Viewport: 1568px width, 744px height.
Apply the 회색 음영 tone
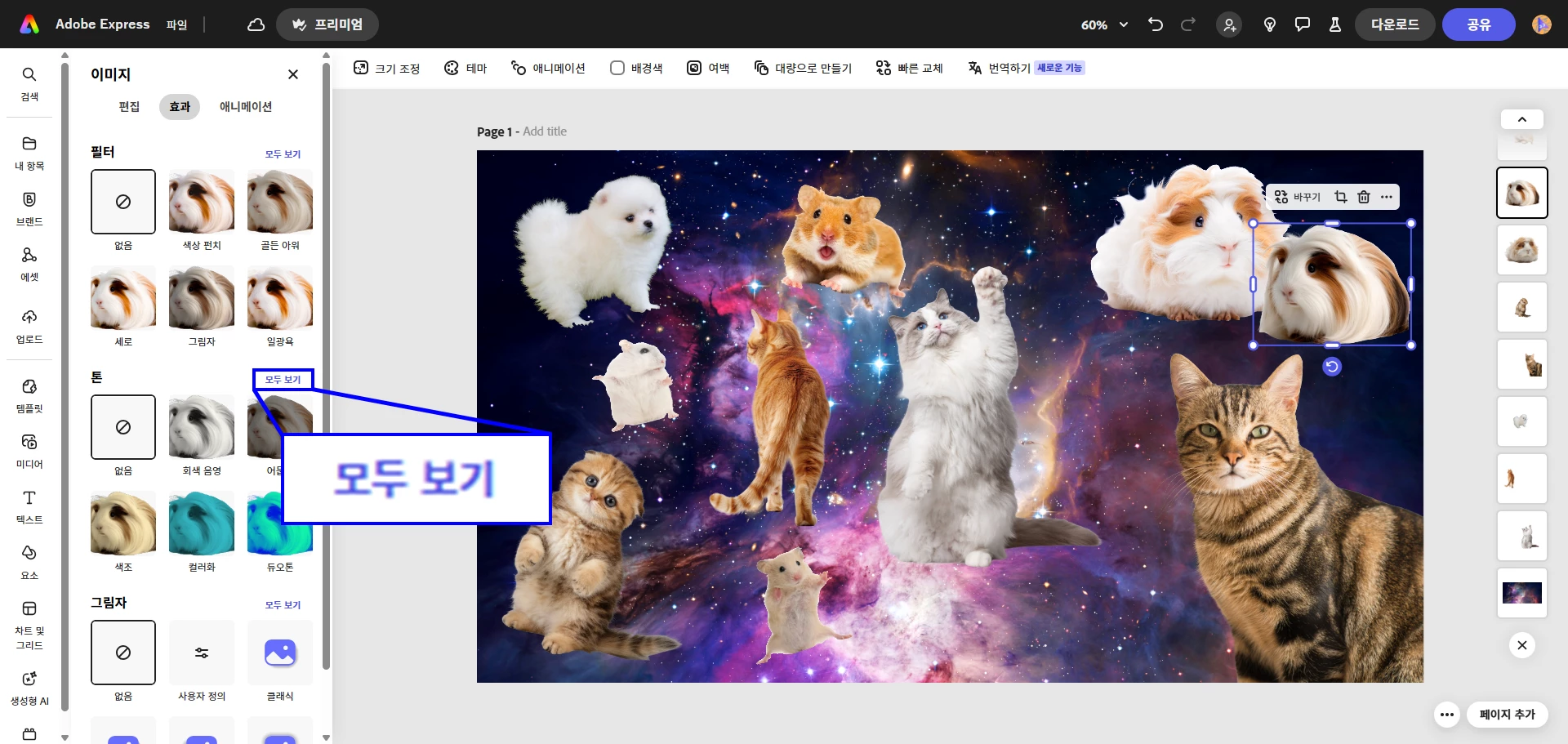(x=202, y=427)
